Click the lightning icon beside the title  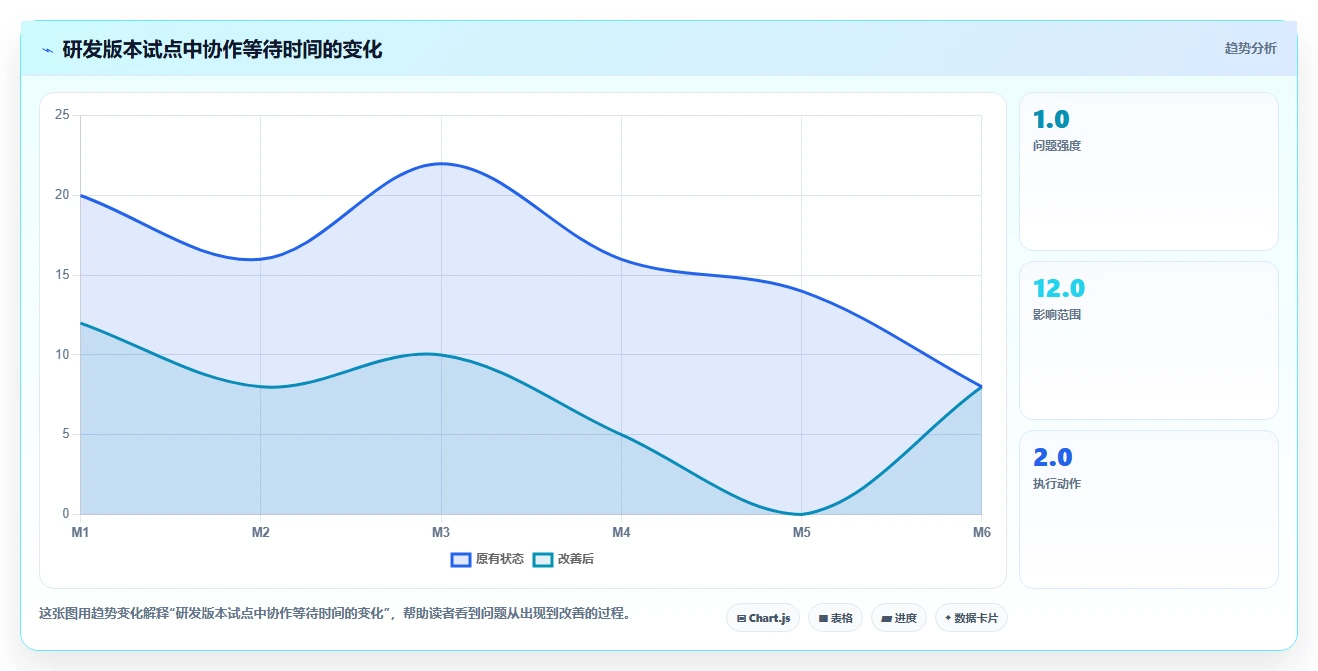click(47, 49)
